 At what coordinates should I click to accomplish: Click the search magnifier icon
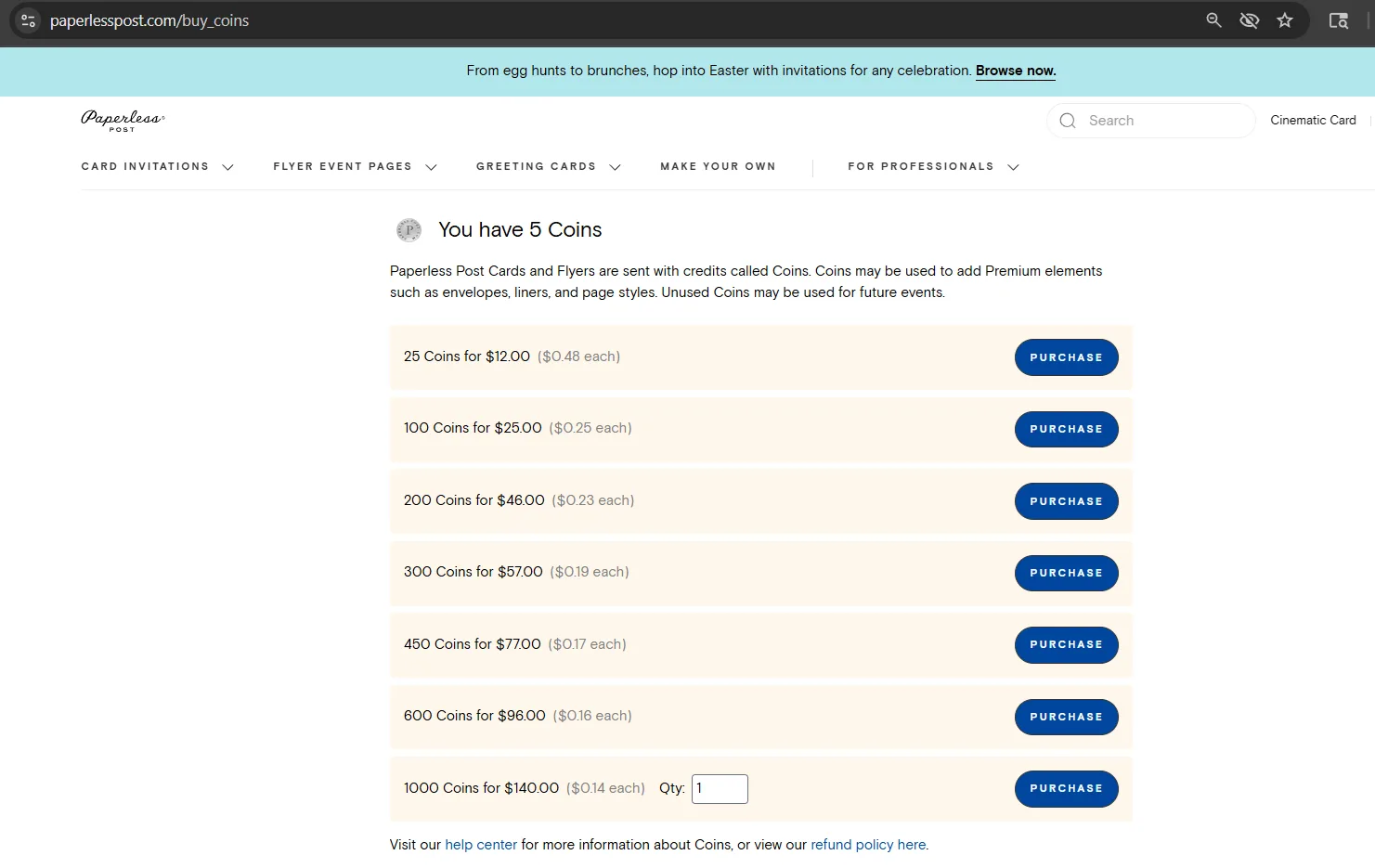[1068, 121]
